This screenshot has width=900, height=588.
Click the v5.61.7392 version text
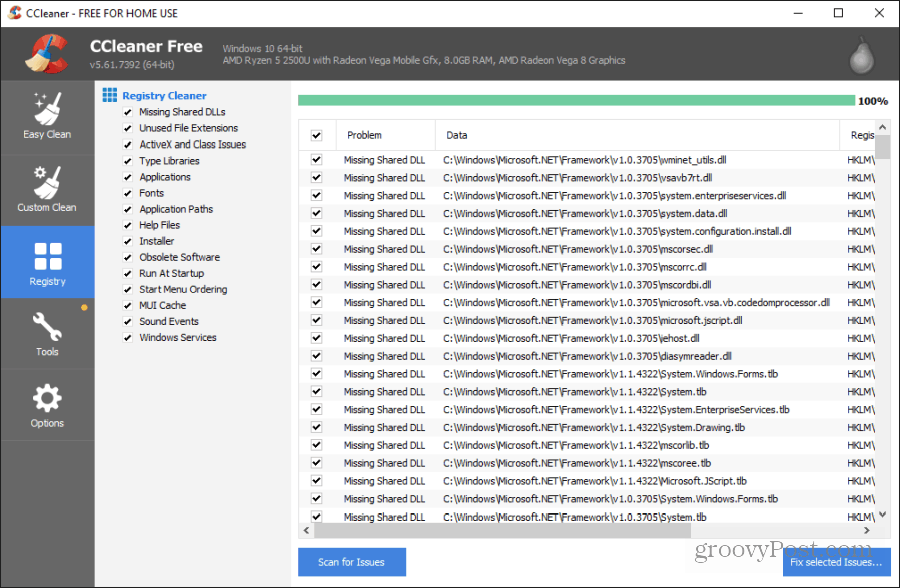pyautogui.click(x=132, y=64)
